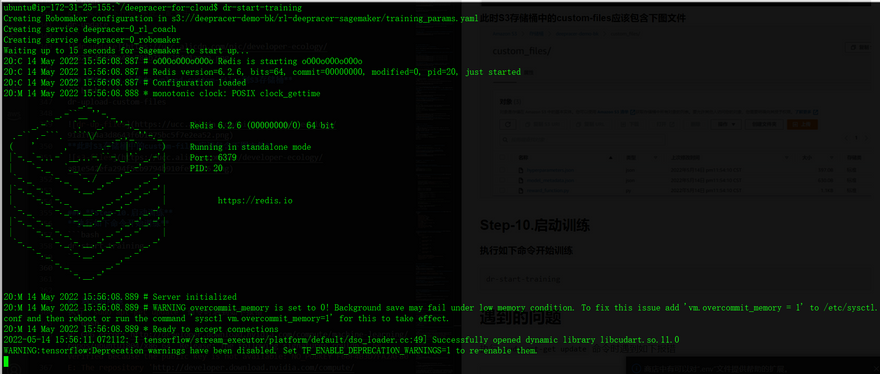Click the copy button at top right
The height and width of the screenshot is (374, 880).
[858, 47]
